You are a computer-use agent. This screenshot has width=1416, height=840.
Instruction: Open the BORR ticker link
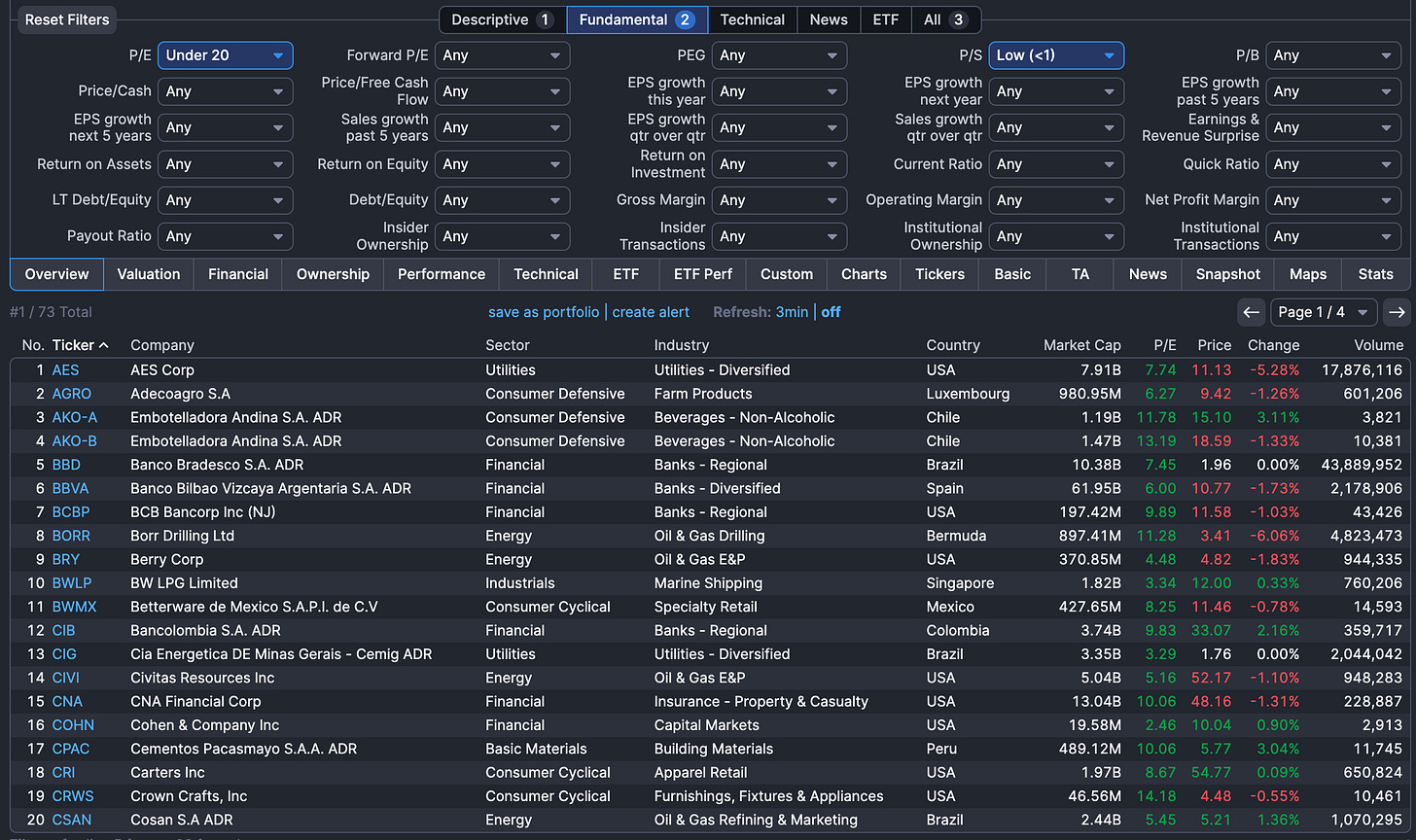[71, 536]
